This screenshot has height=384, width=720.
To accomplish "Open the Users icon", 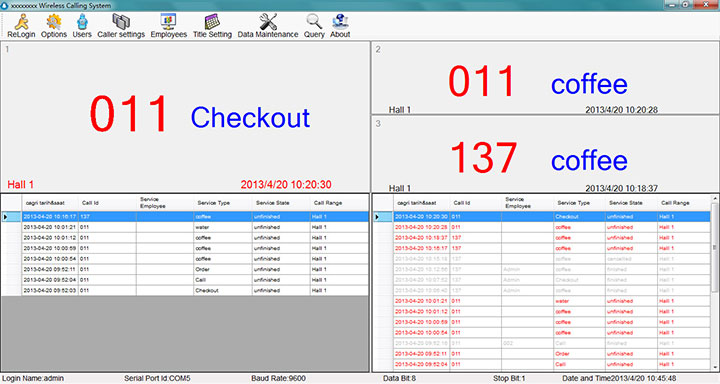I will click(82, 22).
